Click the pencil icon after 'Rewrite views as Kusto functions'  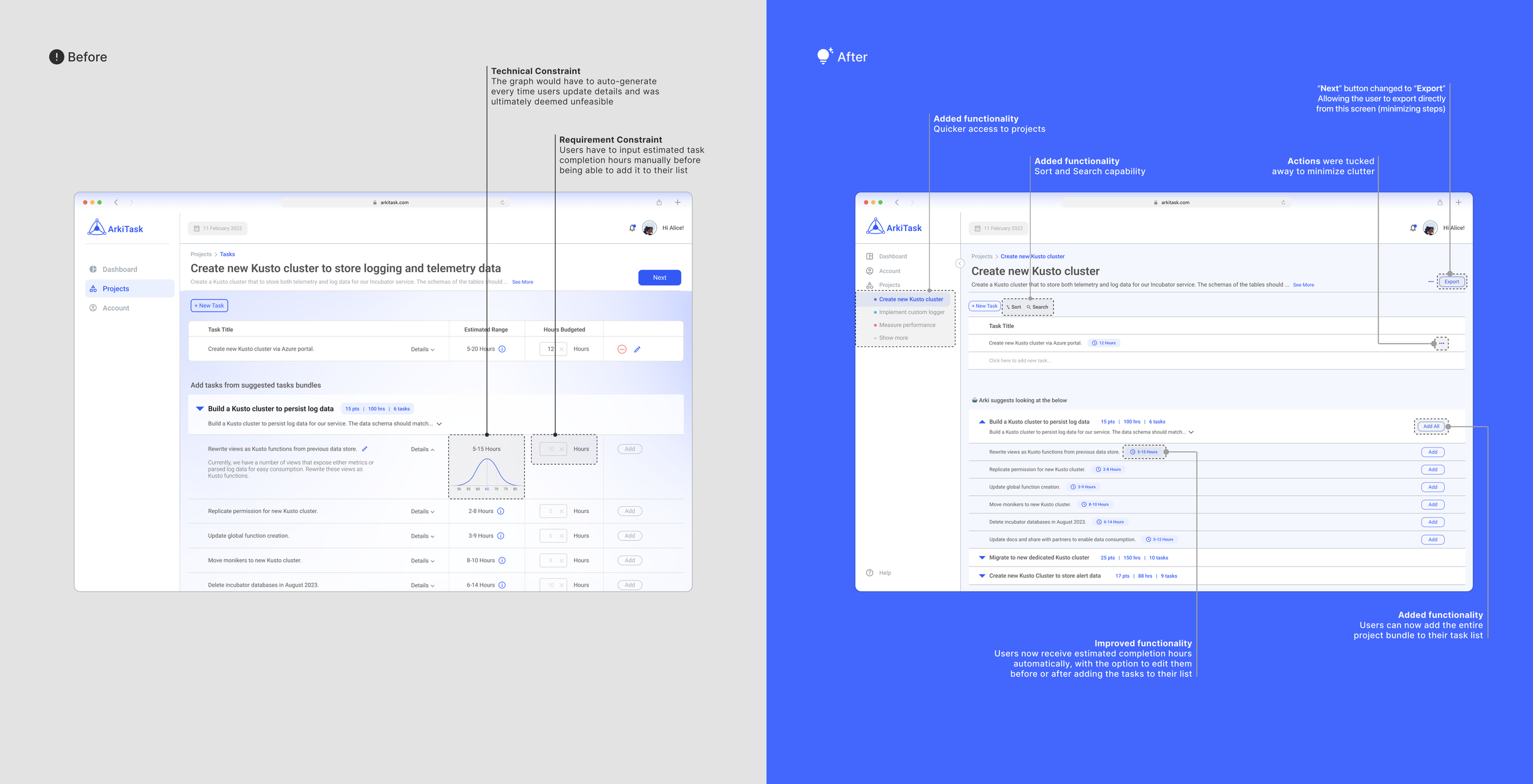point(364,449)
